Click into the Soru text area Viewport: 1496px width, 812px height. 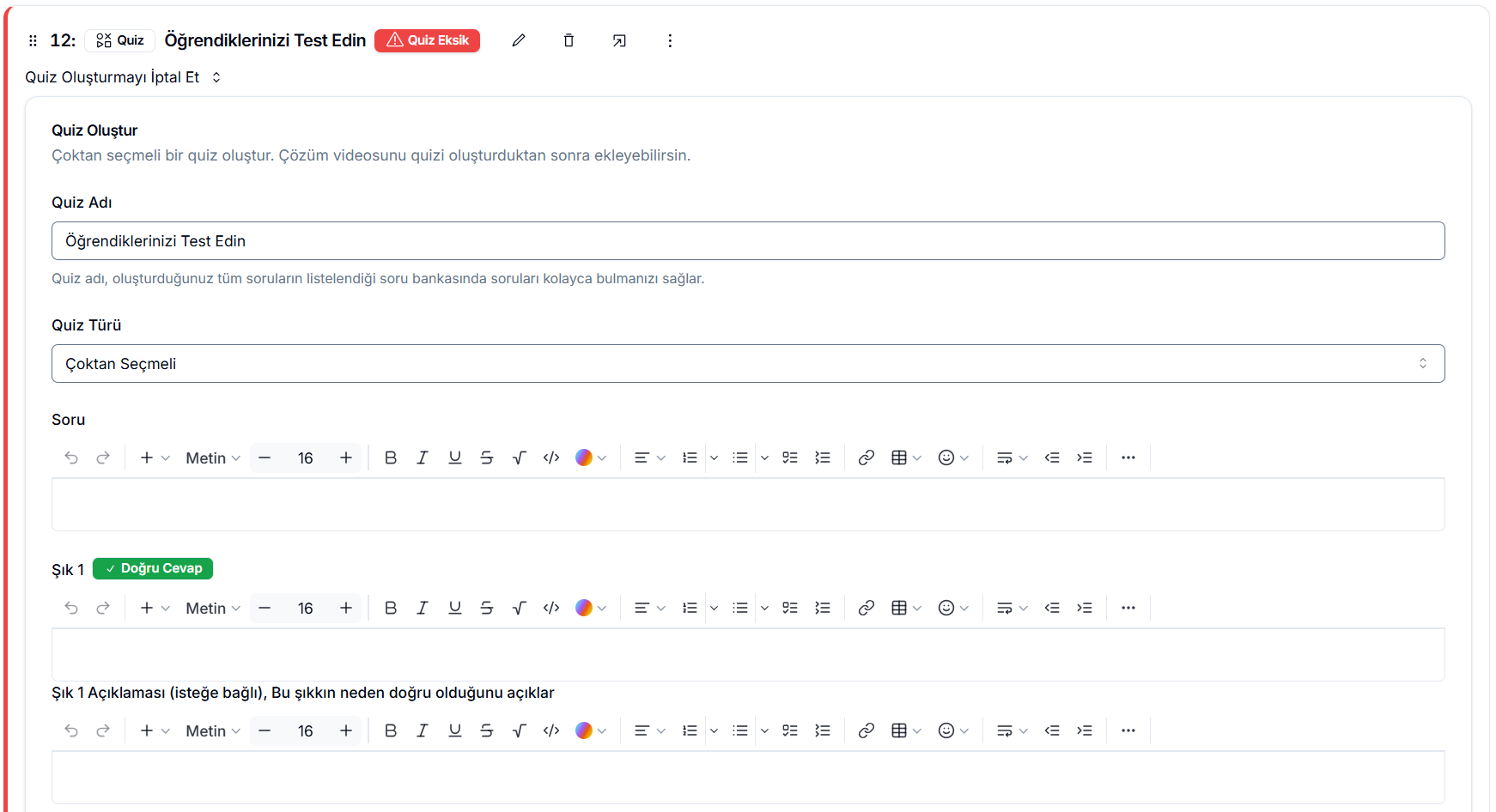pyautogui.click(x=748, y=505)
